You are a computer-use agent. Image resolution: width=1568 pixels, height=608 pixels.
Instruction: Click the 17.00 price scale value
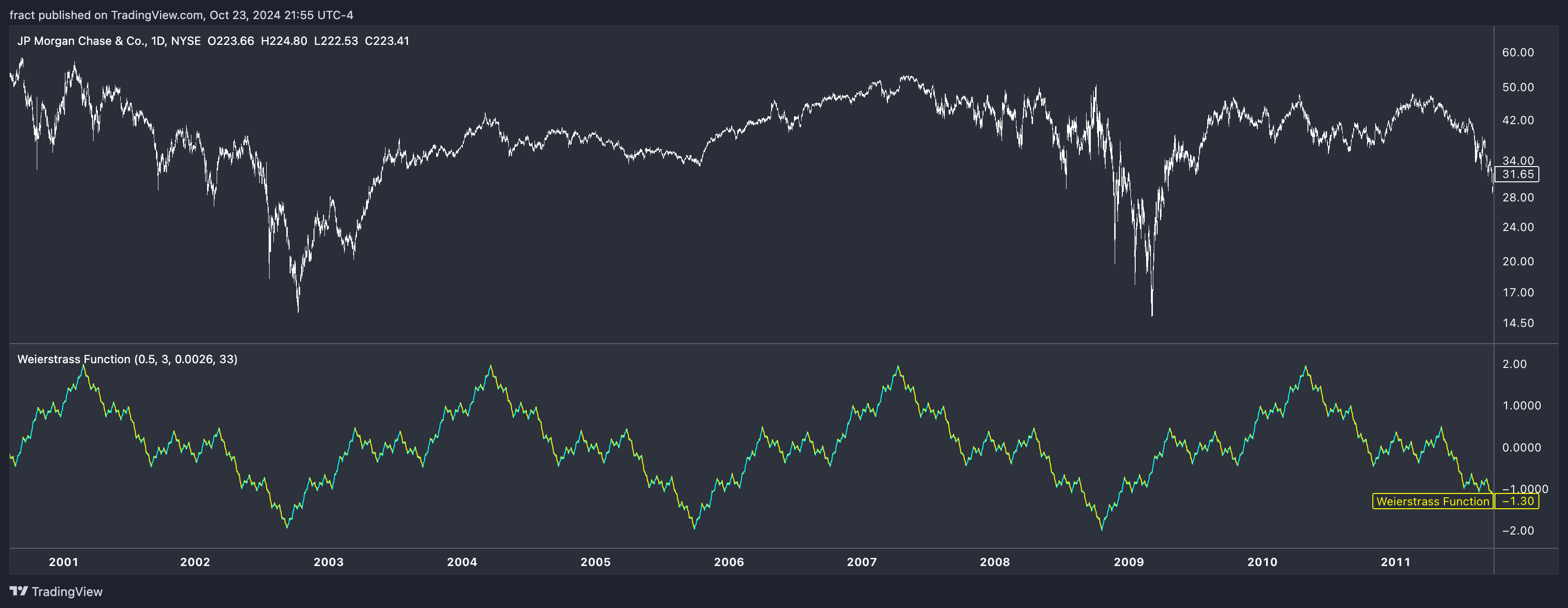[x=1517, y=292]
